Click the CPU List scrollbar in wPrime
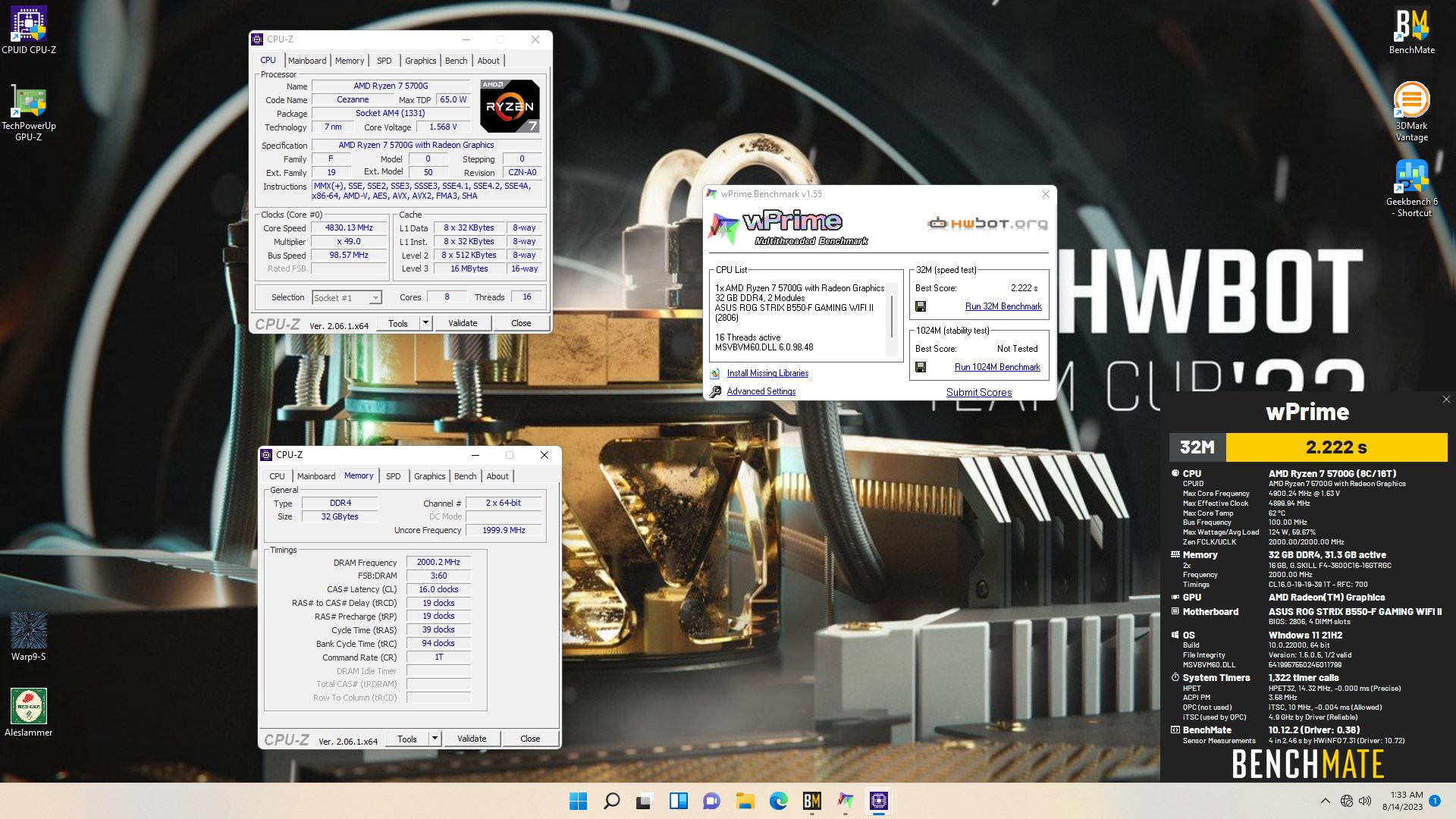 (x=892, y=318)
